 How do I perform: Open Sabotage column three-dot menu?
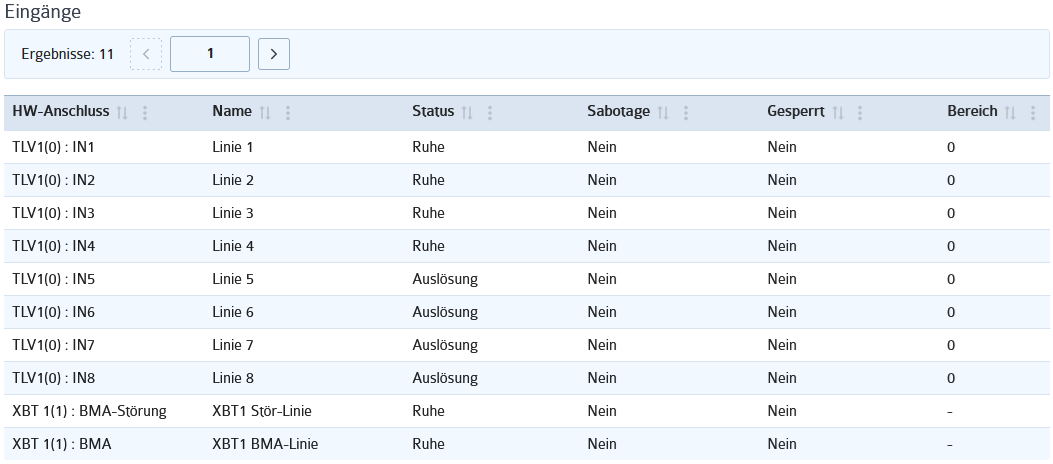pos(685,113)
